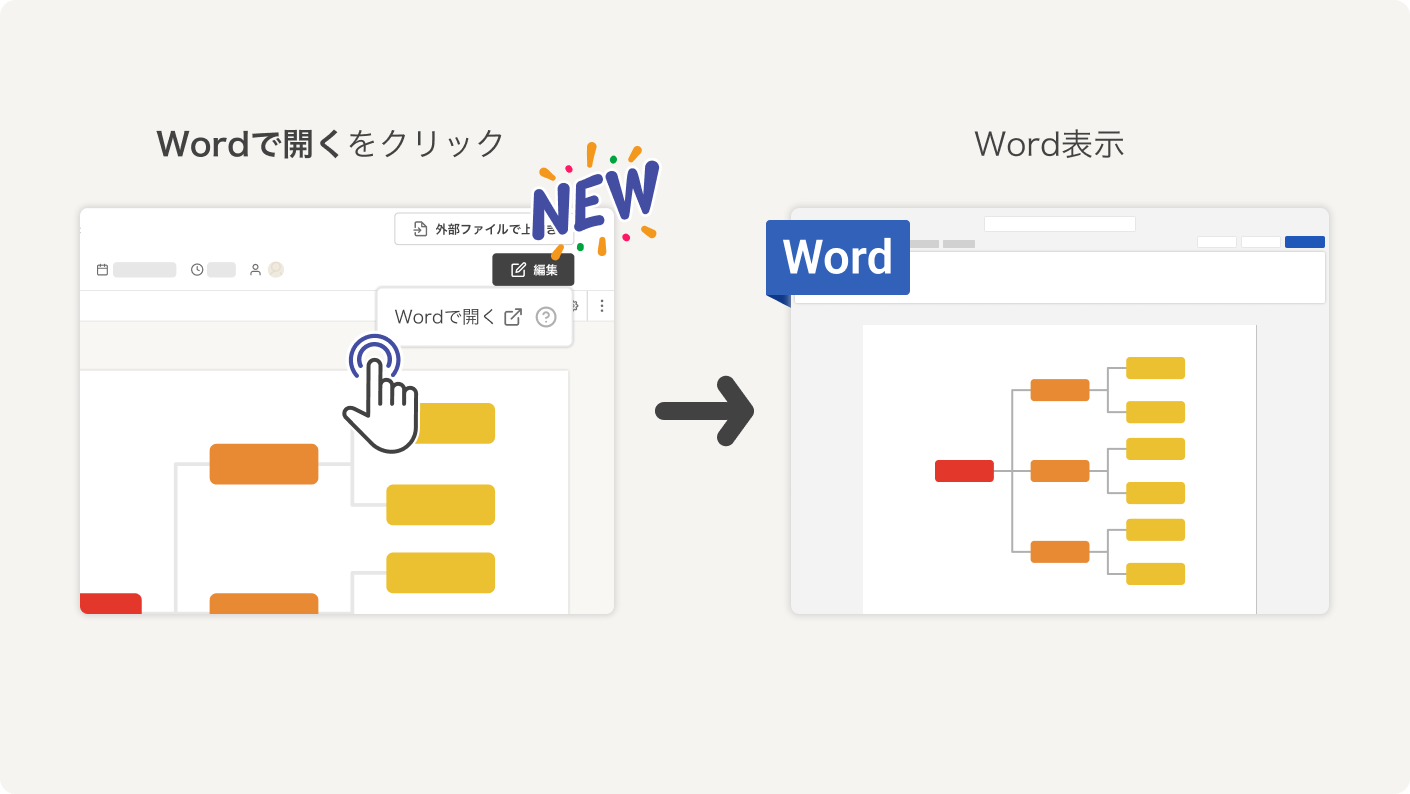Click the file import icon on 外部ファイルで上書き
Screen dimensions: 1410x794
click(x=420, y=229)
